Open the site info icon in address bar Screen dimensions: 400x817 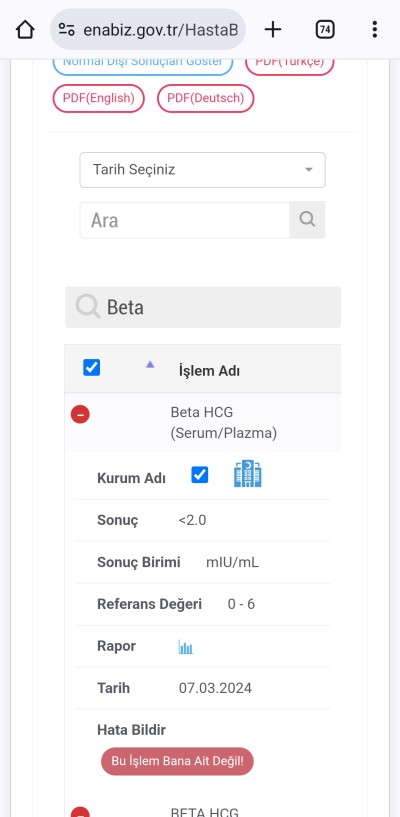[x=67, y=30]
